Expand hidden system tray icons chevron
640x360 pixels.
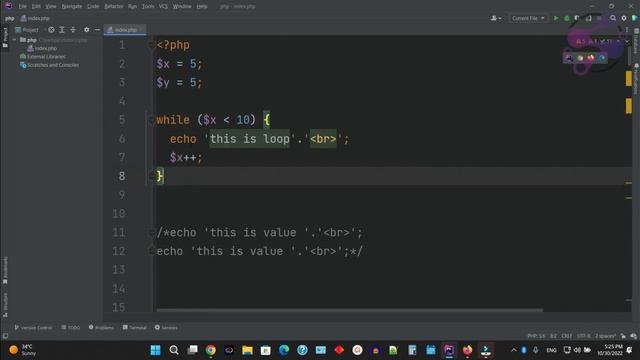click(x=514, y=350)
